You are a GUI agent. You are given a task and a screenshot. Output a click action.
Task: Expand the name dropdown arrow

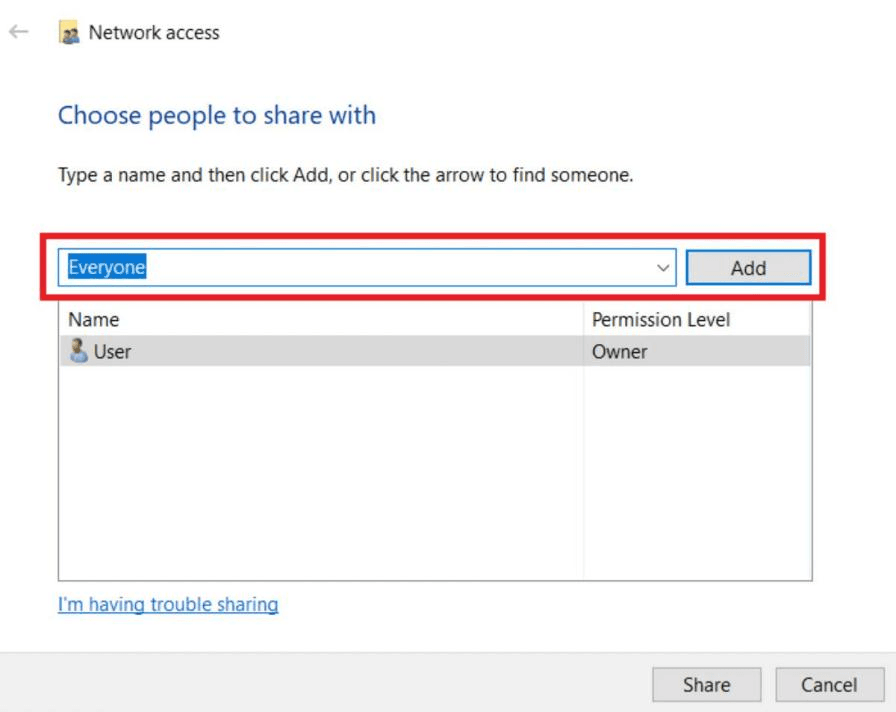662,268
